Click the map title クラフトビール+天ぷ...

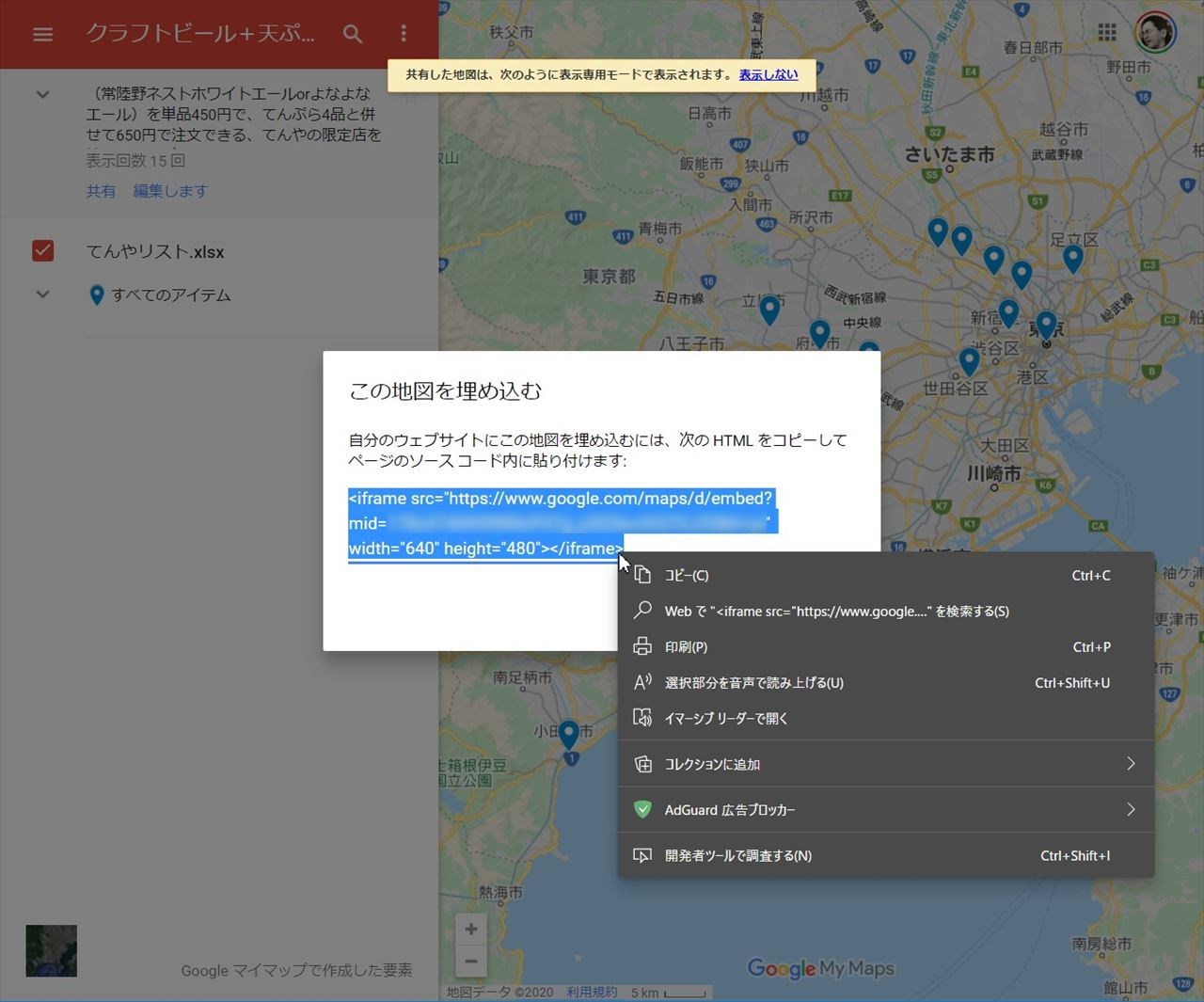click(x=200, y=34)
